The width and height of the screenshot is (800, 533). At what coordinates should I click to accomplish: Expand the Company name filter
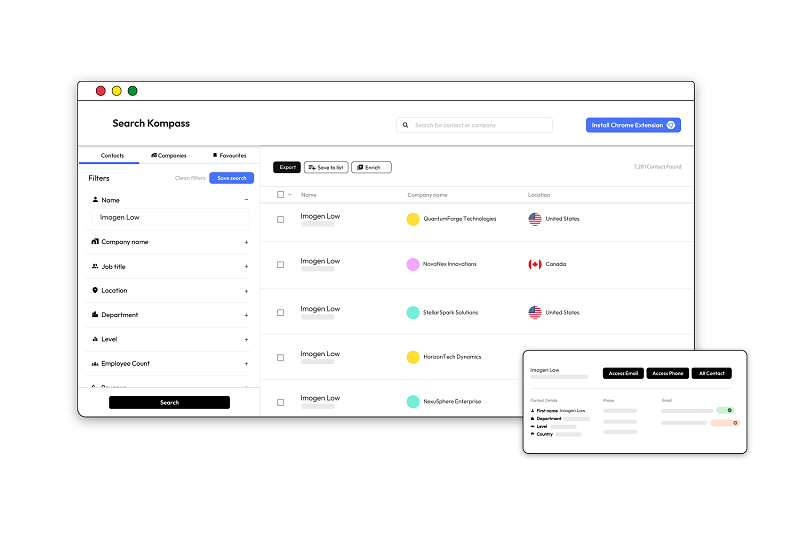246,242
